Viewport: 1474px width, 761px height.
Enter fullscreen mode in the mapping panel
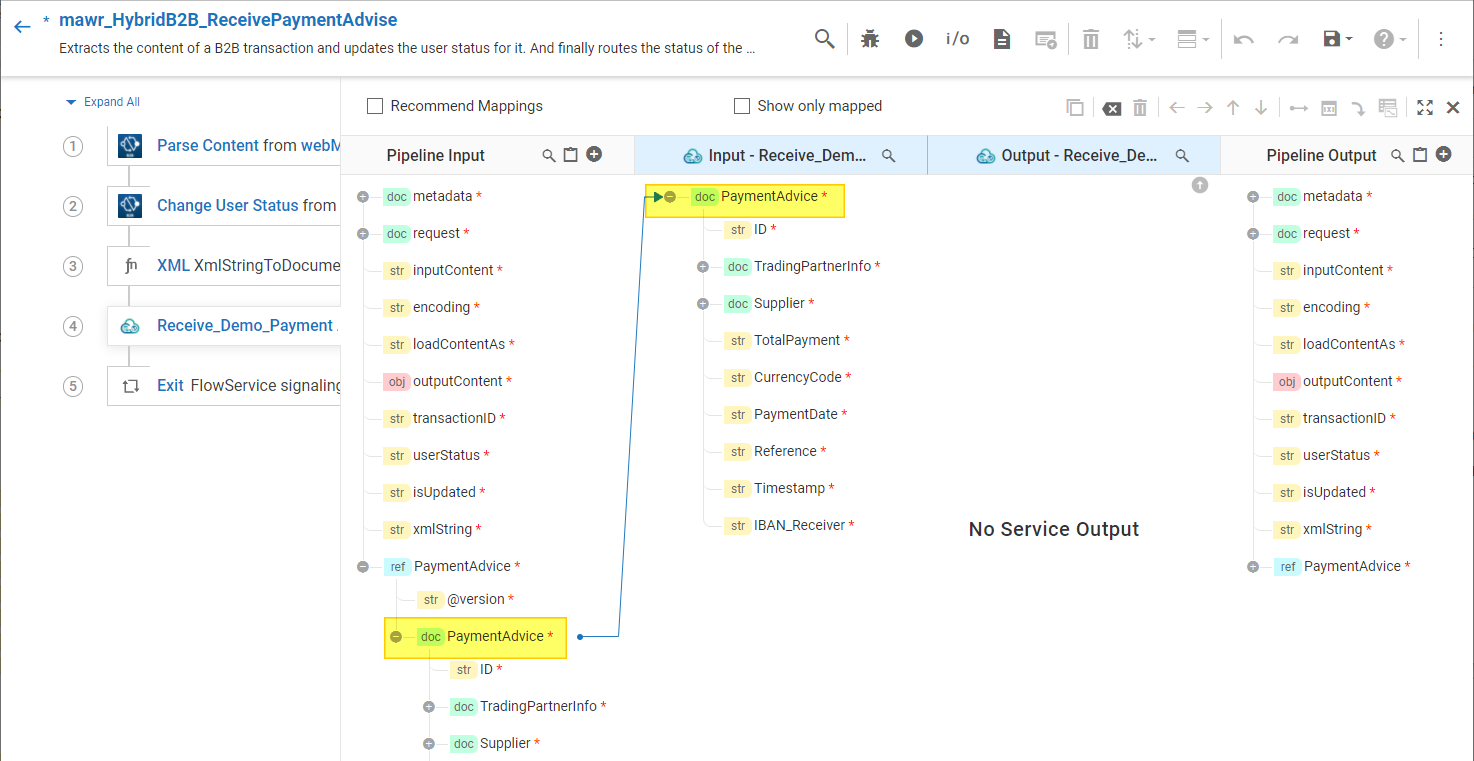pyautogui.click(x=1424, y=107)
